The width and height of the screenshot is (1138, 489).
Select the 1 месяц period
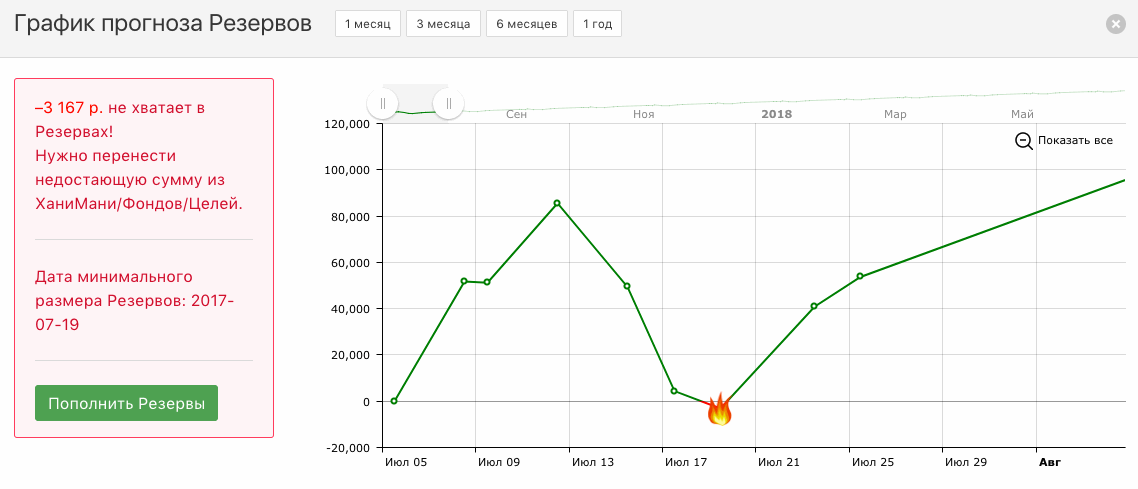click(x=368, y=24)
